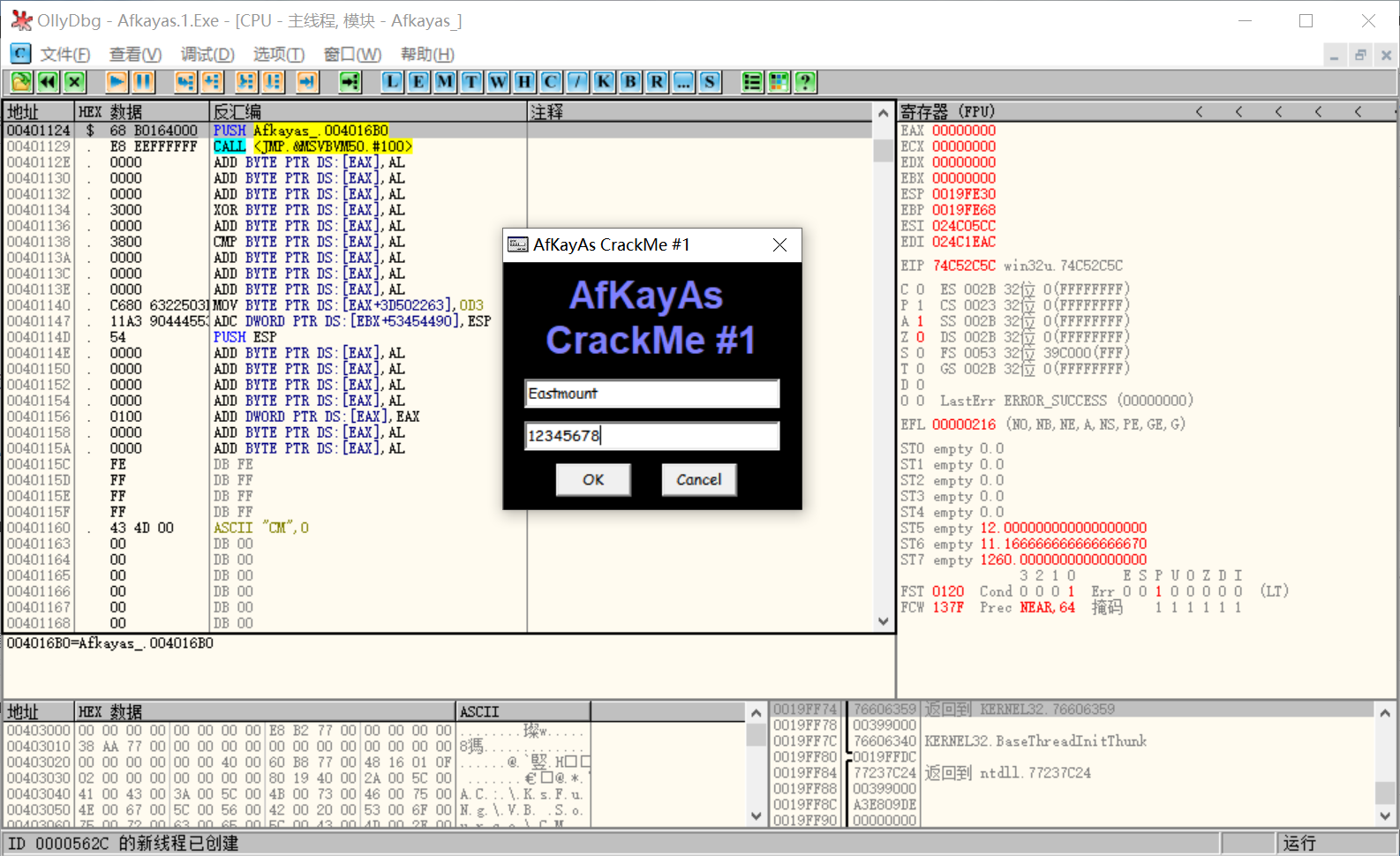Select CALL <JMP.&MSVBVM50.#100> instruction
This screenshot has height=856, width=1400.
(312, 146)
